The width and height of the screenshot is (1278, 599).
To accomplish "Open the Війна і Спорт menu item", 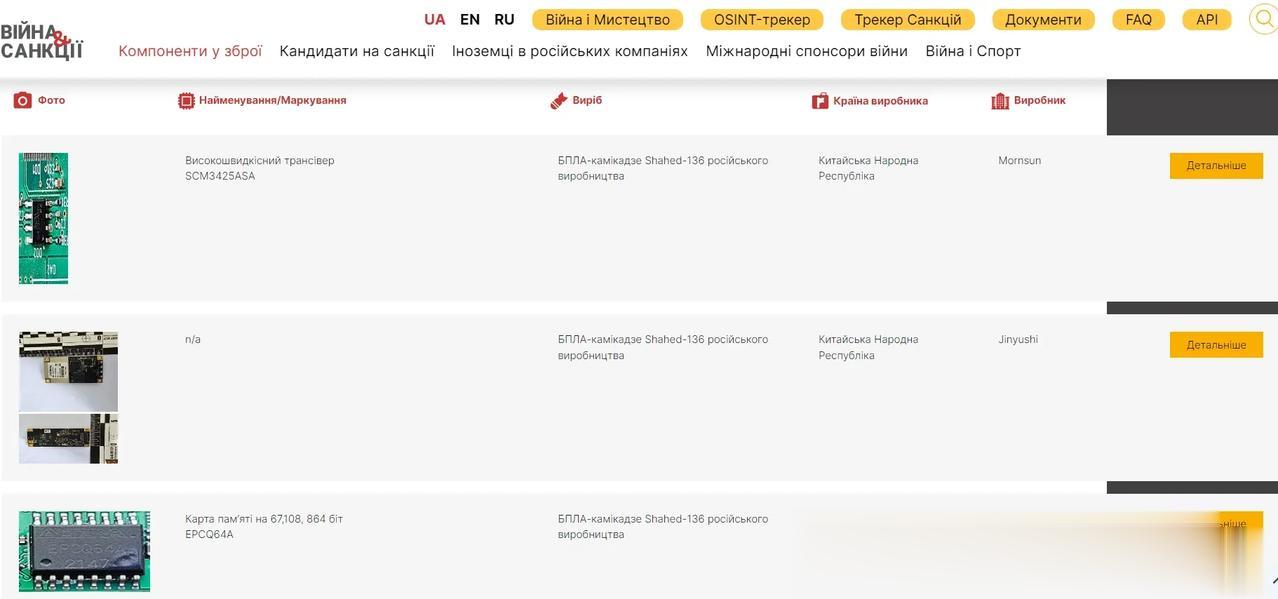I will click(973, 51).
